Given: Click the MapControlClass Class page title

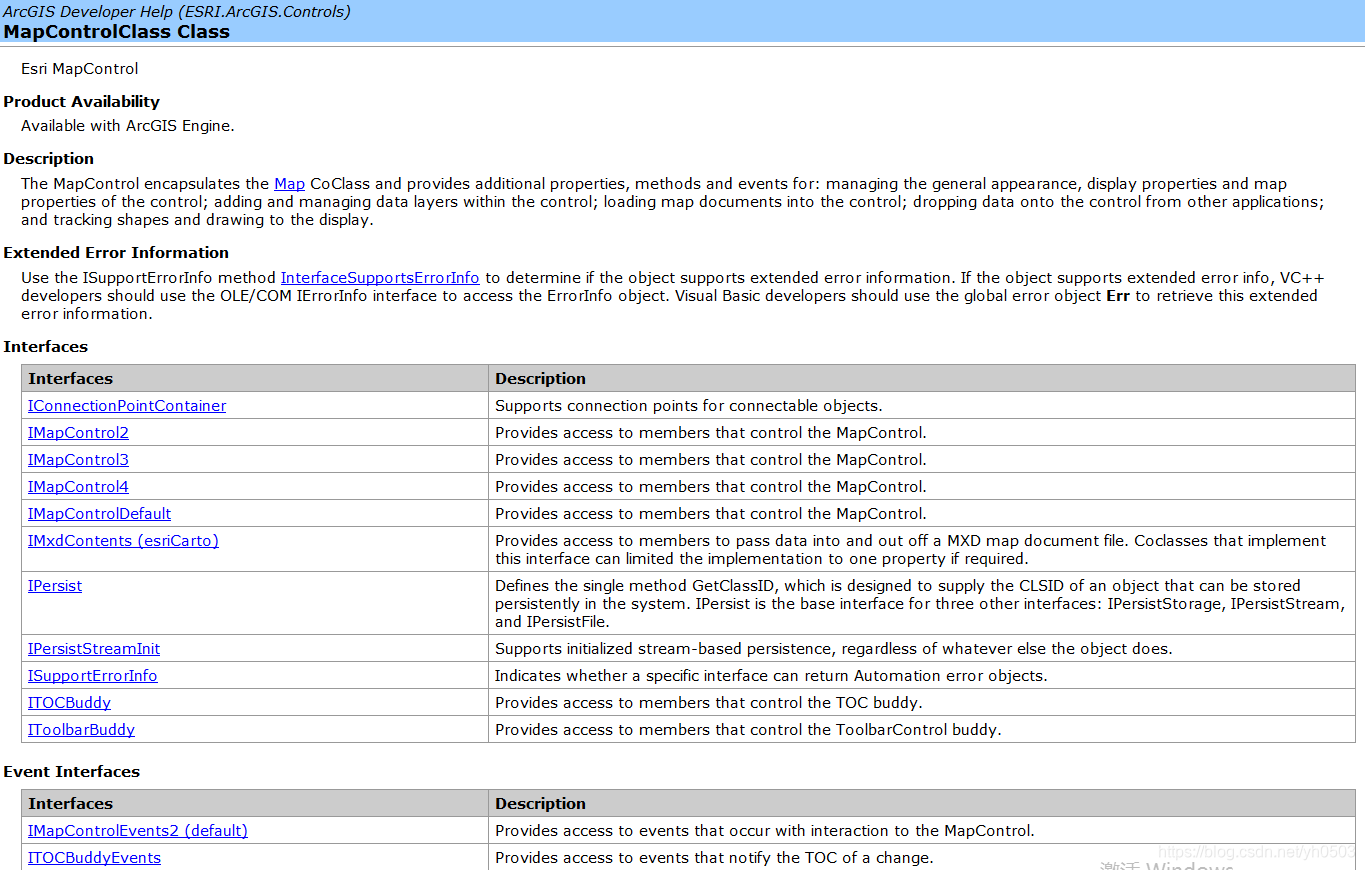Looking at the screenshot, I should point(116,32).
